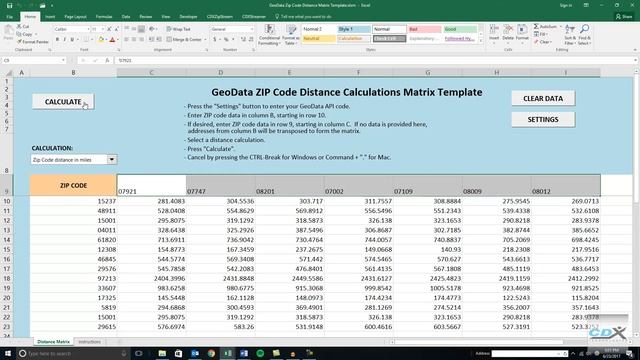
Task: Toggle Underline formatting
Action: click(x=72, y=40)
